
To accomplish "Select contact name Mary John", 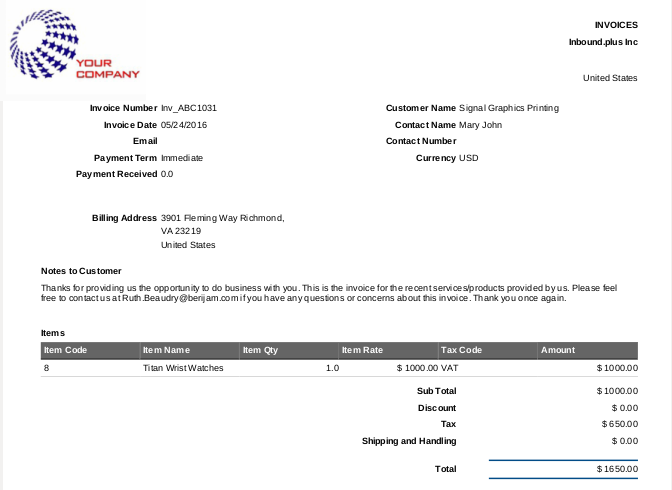I will [480, 125].
